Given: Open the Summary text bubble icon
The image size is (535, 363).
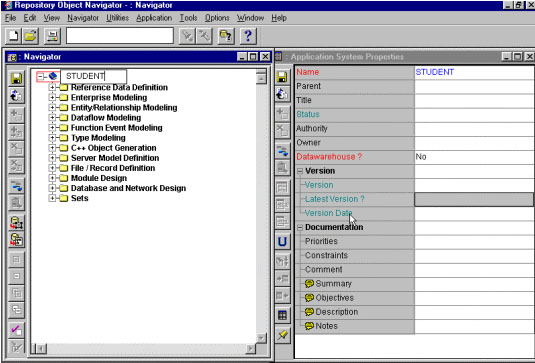Looking at the screenshot, I should coord(309,284).
